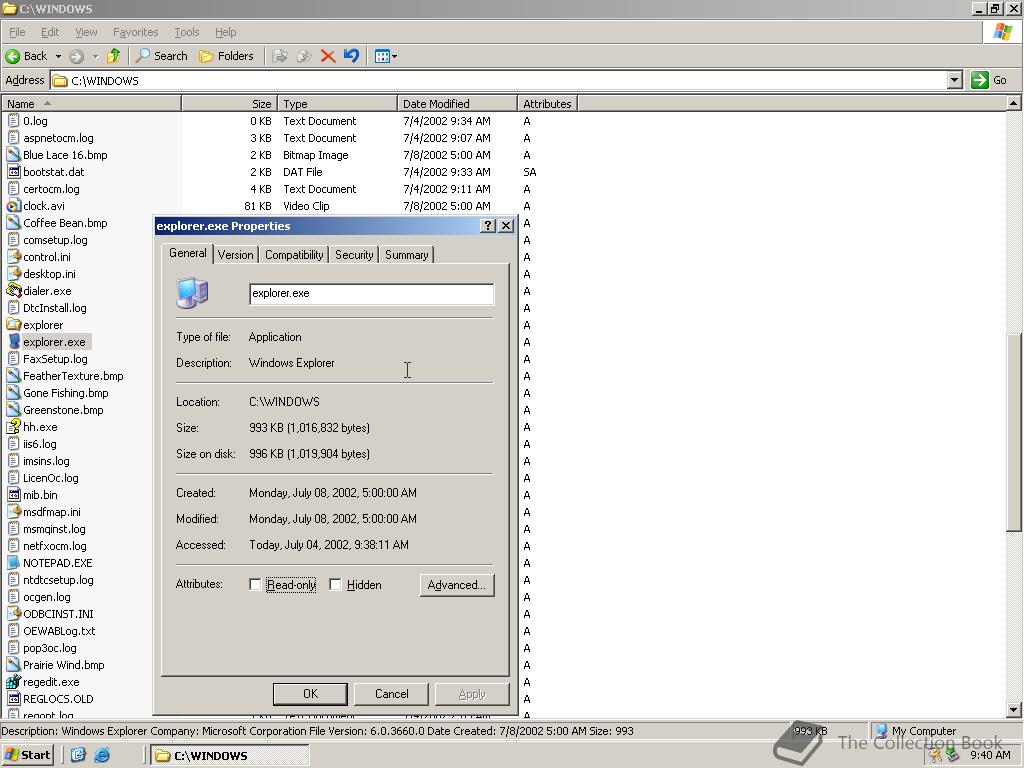Toggle the Folders pane button
The image size is (1024, 768).
[226, 56]
